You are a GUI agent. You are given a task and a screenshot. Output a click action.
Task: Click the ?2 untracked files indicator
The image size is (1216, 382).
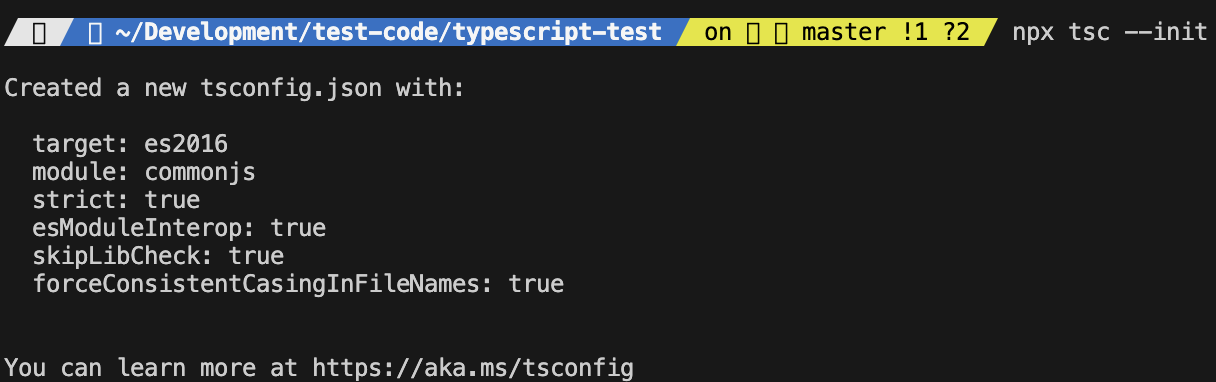click(956, 33)
